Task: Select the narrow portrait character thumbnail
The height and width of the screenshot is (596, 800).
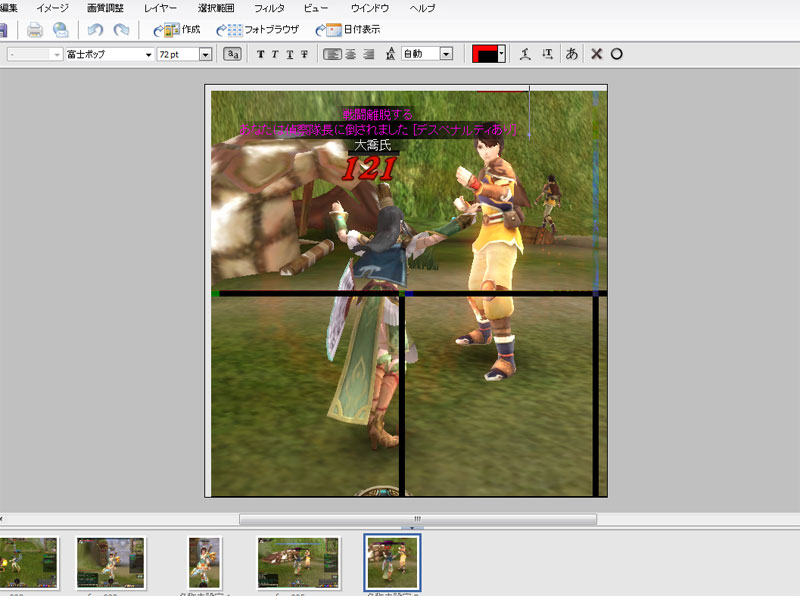Action: (x=204, y=563)
